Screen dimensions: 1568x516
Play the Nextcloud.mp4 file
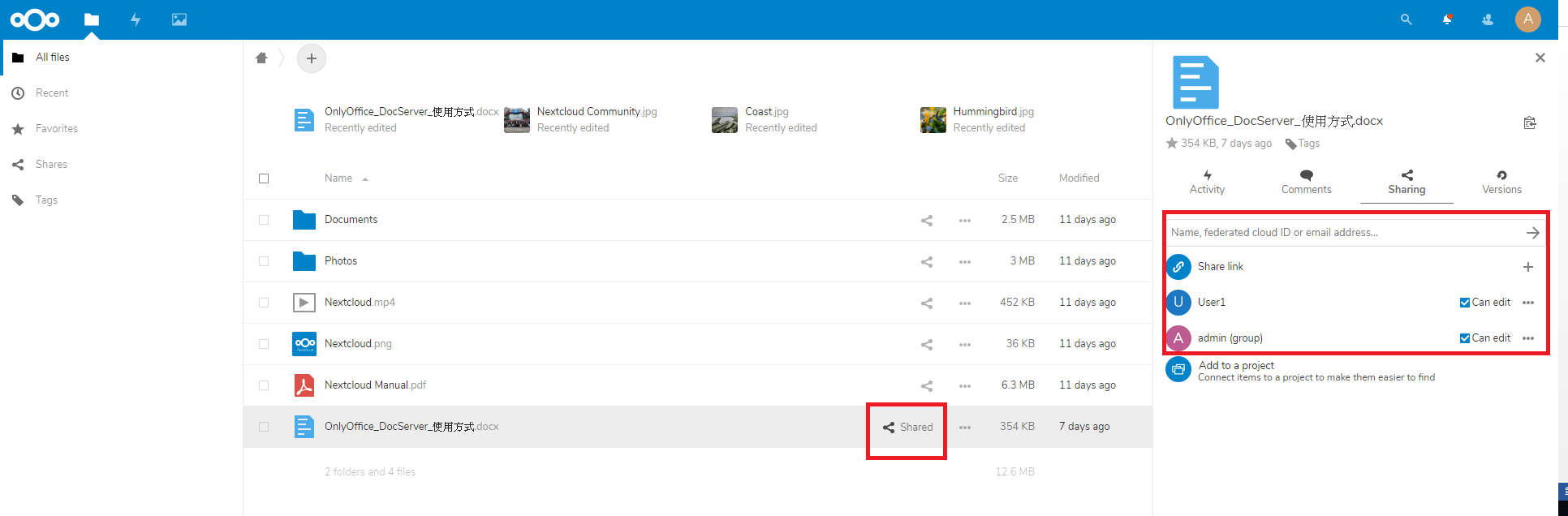click(x=360, y=303)
